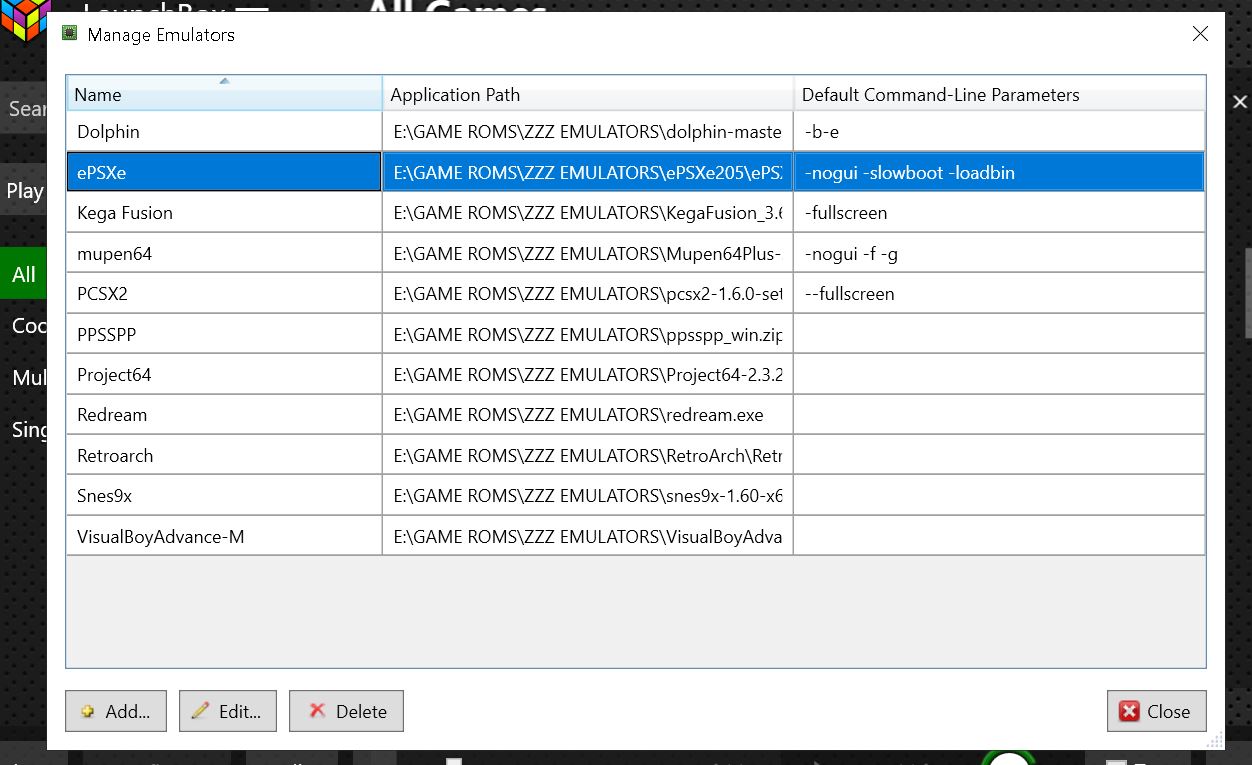This screenshot has width=1252, height=765.
Task: Click the snes9x-1.60 application path cell
Action: click(x=588, y=496)
